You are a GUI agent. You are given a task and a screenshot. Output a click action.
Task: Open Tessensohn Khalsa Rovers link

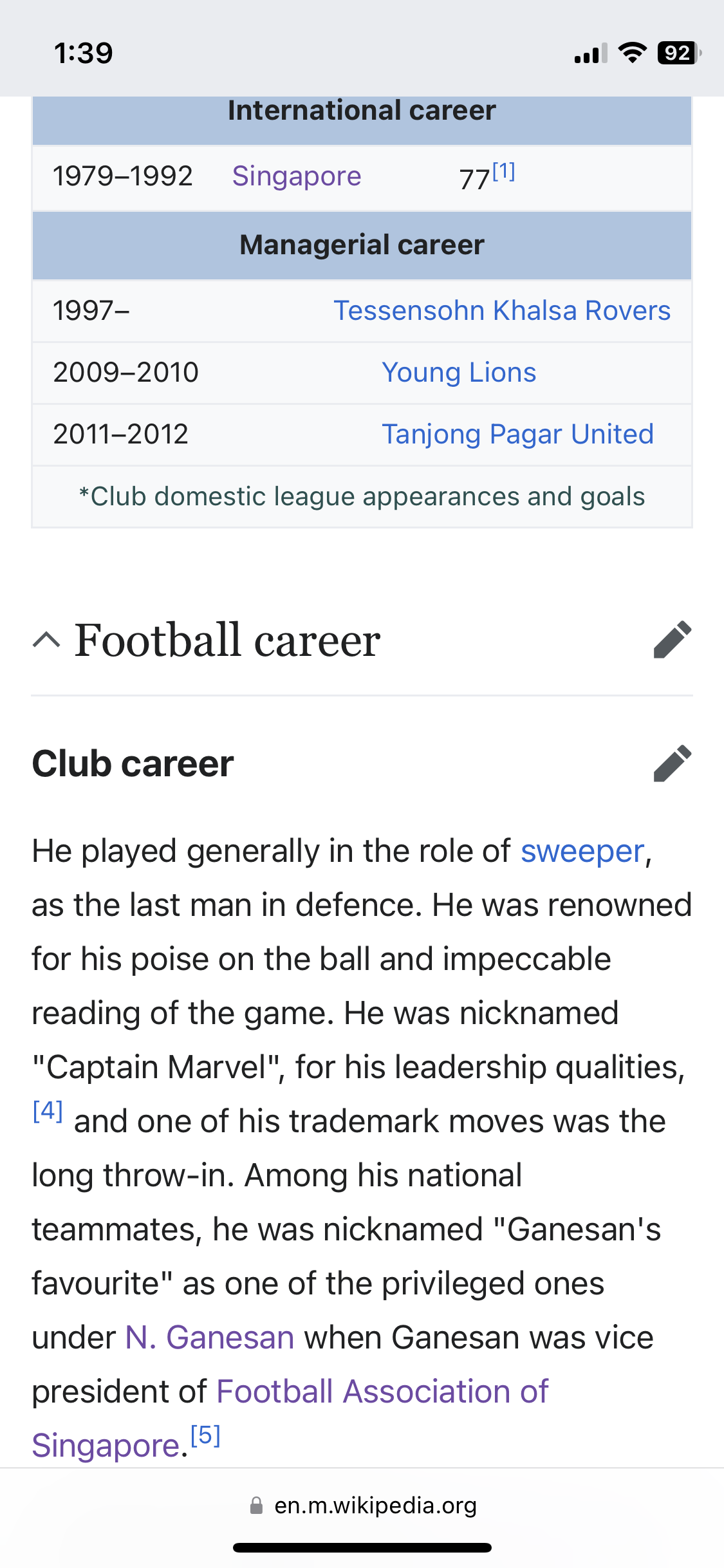click(502, 311)
